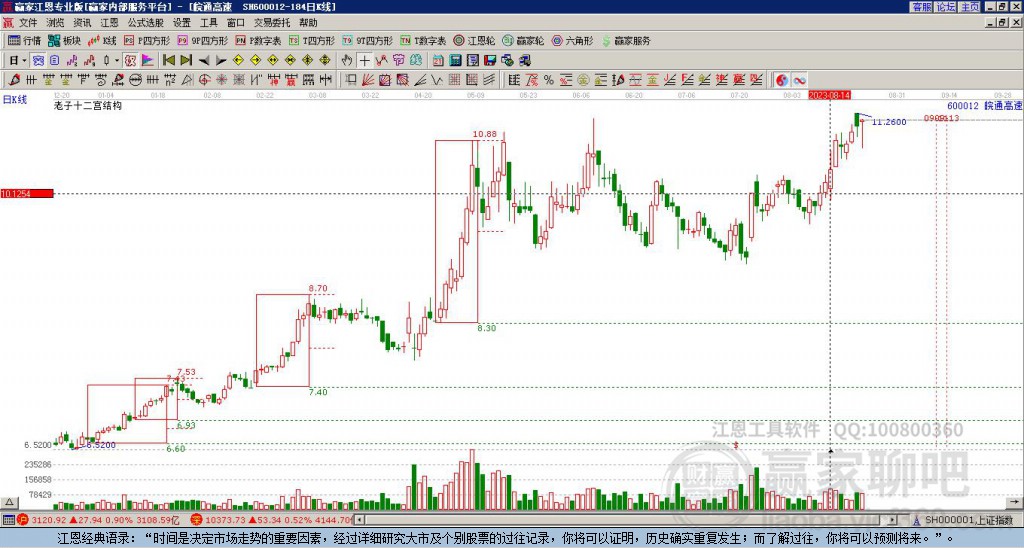Open the P数字表 tool

258,40
